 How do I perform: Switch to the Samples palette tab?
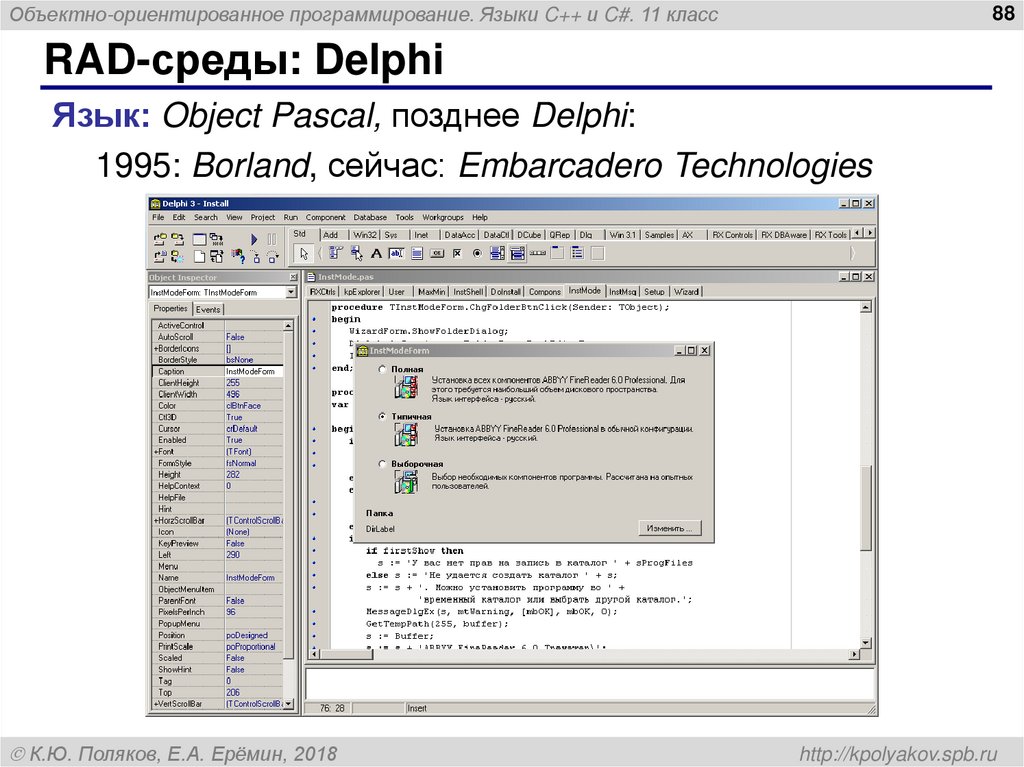coord(659,235)
